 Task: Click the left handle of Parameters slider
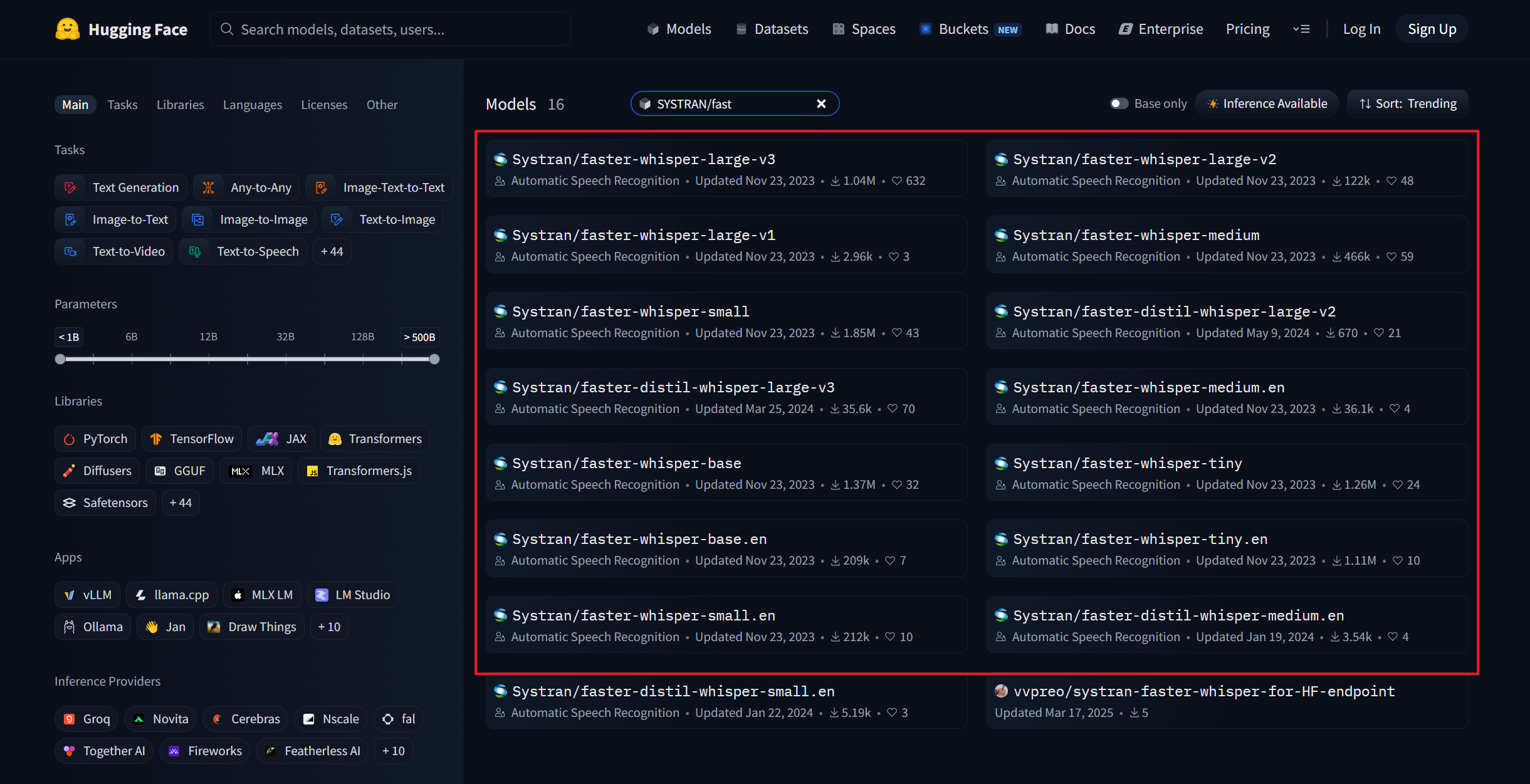(60, 359)
